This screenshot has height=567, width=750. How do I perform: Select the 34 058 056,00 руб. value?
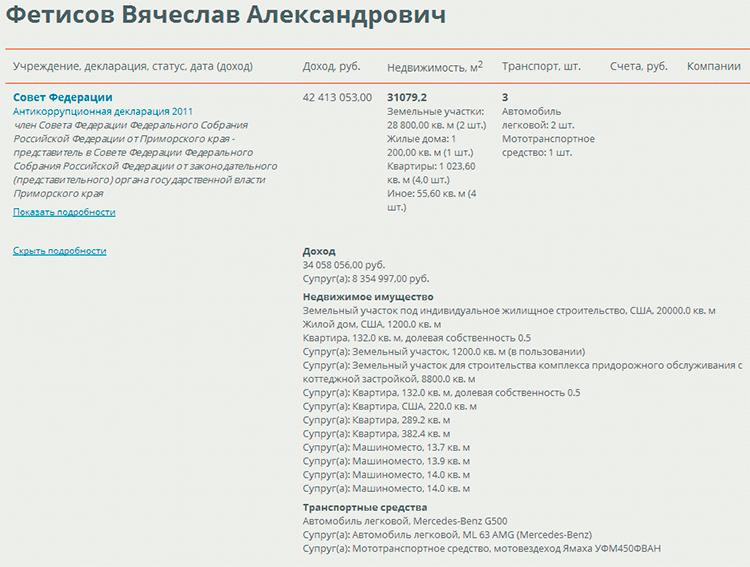(343, 265)
